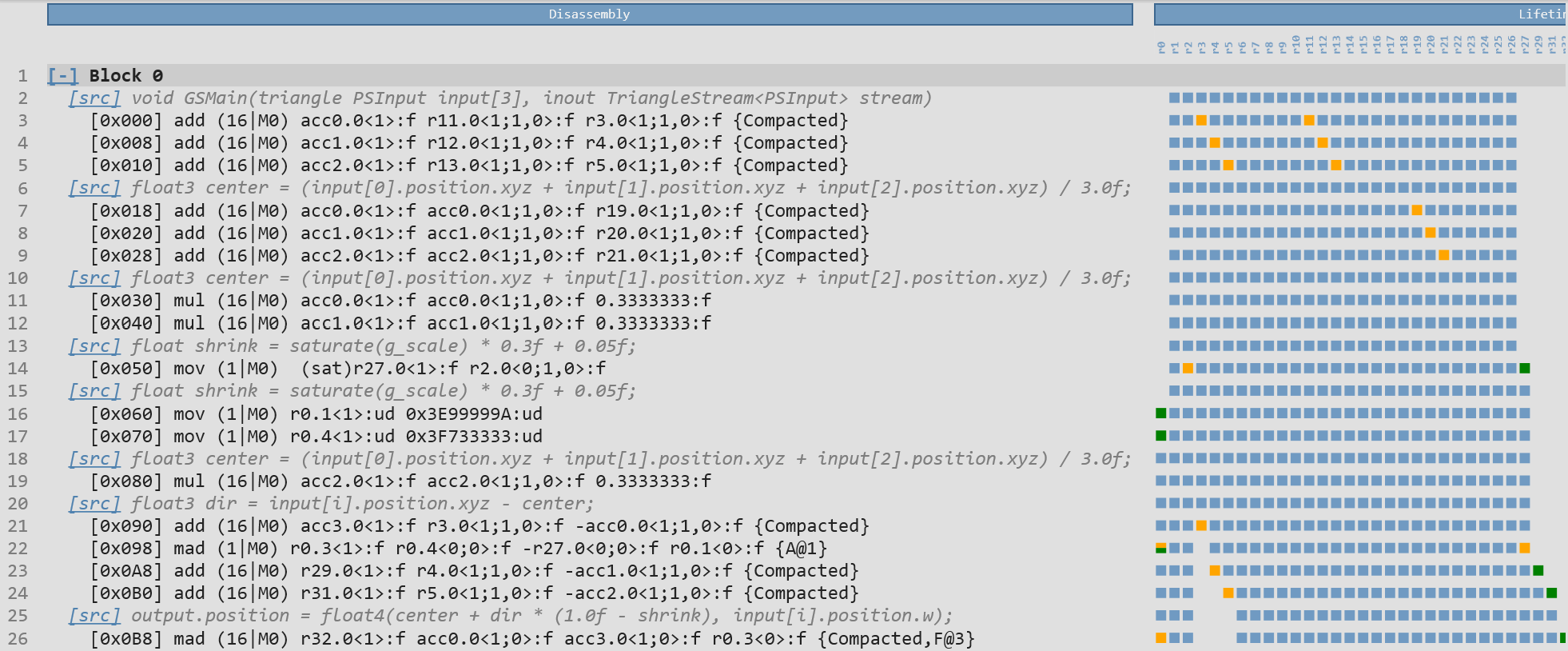The width and height of the screenshot is (1568, 651).
Task: Open the [src] link on line 6
Action: click(94, 188)
